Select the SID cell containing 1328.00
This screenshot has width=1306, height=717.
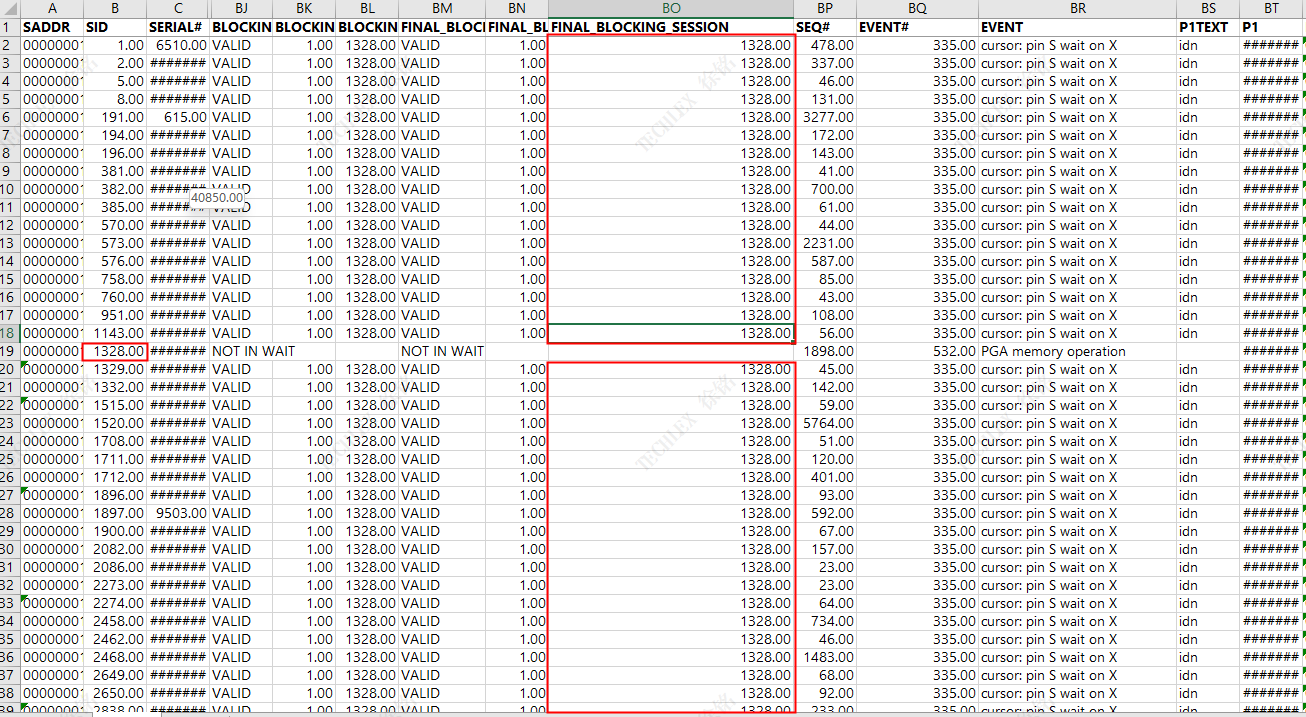click(x=115, y=351)
